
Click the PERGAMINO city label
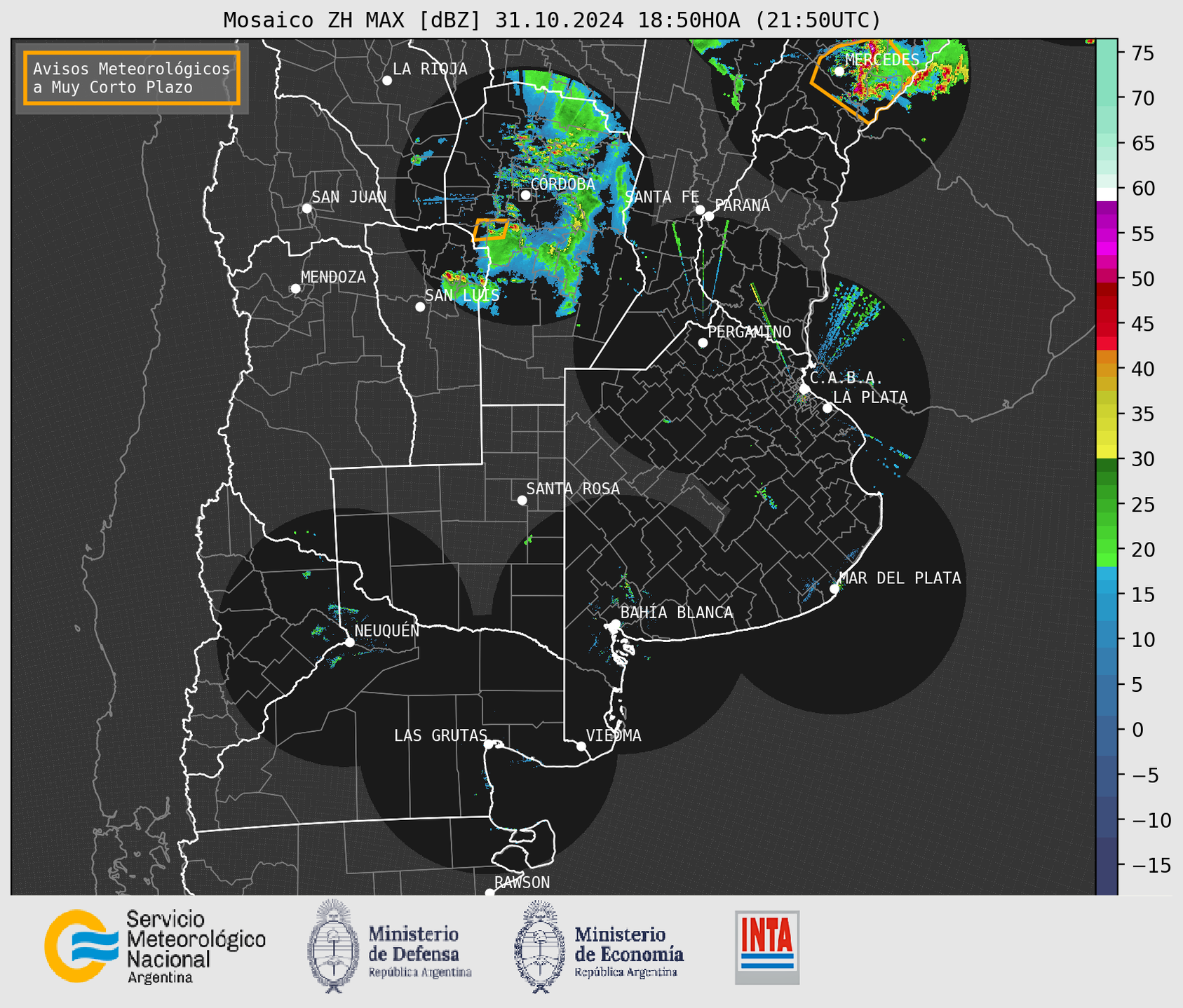[x=750, y=332]
